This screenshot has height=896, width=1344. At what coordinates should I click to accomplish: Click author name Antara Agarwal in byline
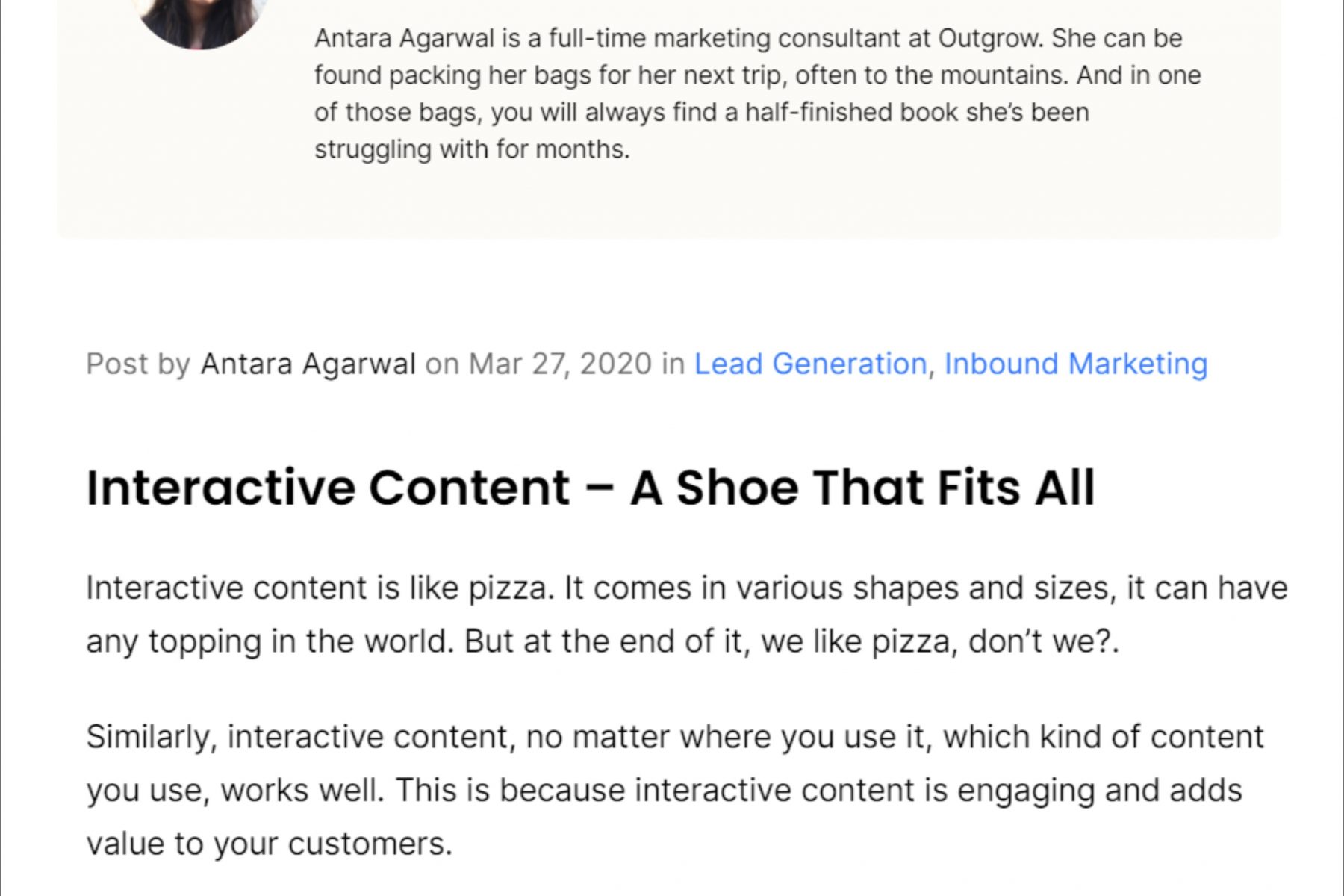[308, 364]
